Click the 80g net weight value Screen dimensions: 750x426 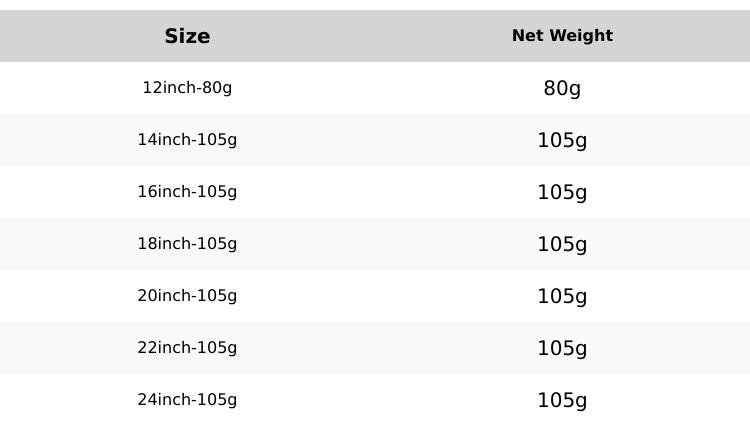coord(562,88)
